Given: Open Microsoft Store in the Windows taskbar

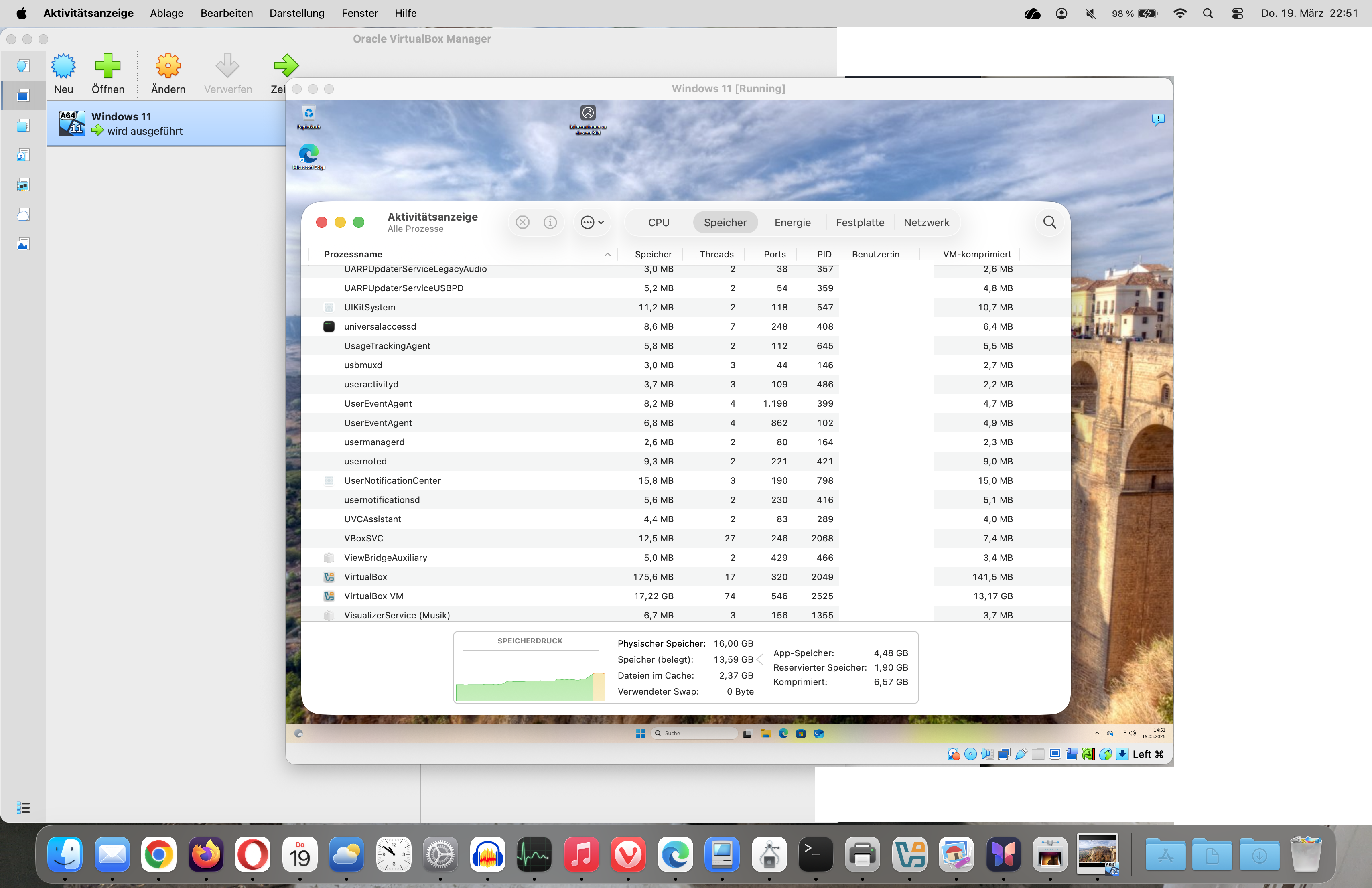Looking at the screenshot, I should 801,733.
